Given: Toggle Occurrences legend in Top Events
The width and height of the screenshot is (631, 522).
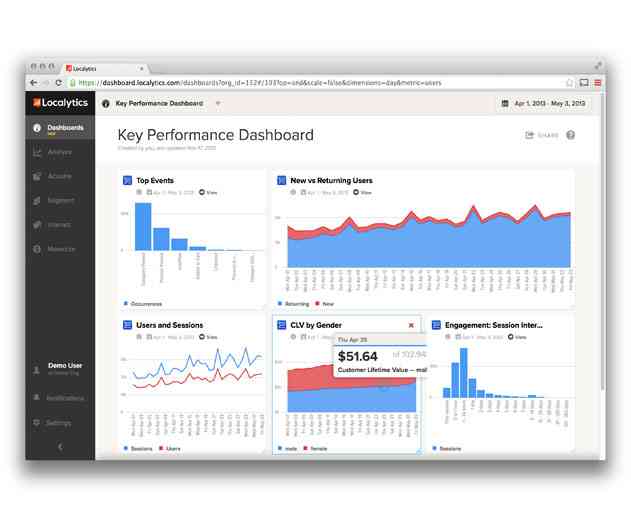Looking at the screenshot, I should (143, 304).
